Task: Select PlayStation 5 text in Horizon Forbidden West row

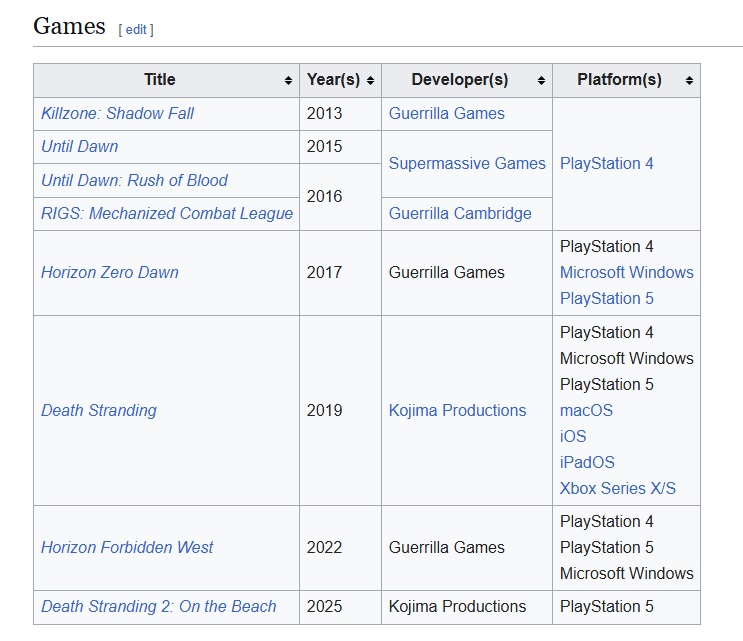Action: (607, 548)
